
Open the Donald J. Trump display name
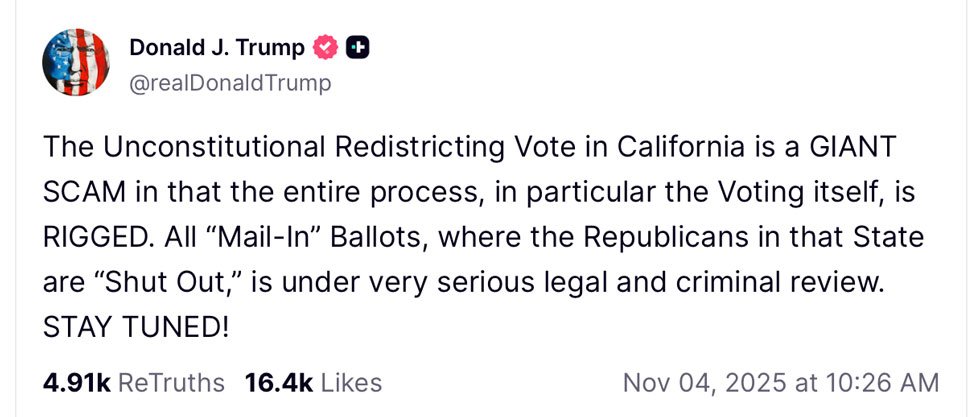215,47
